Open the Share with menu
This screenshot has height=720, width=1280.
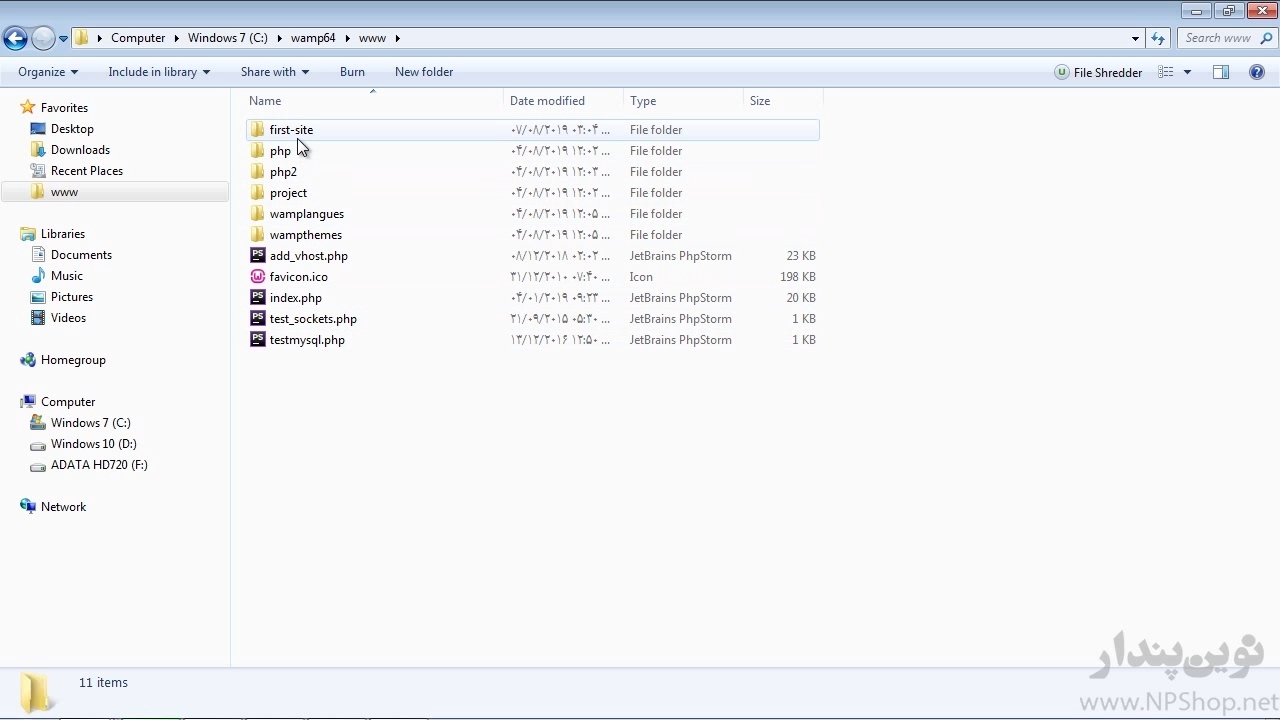click(274, 72)
